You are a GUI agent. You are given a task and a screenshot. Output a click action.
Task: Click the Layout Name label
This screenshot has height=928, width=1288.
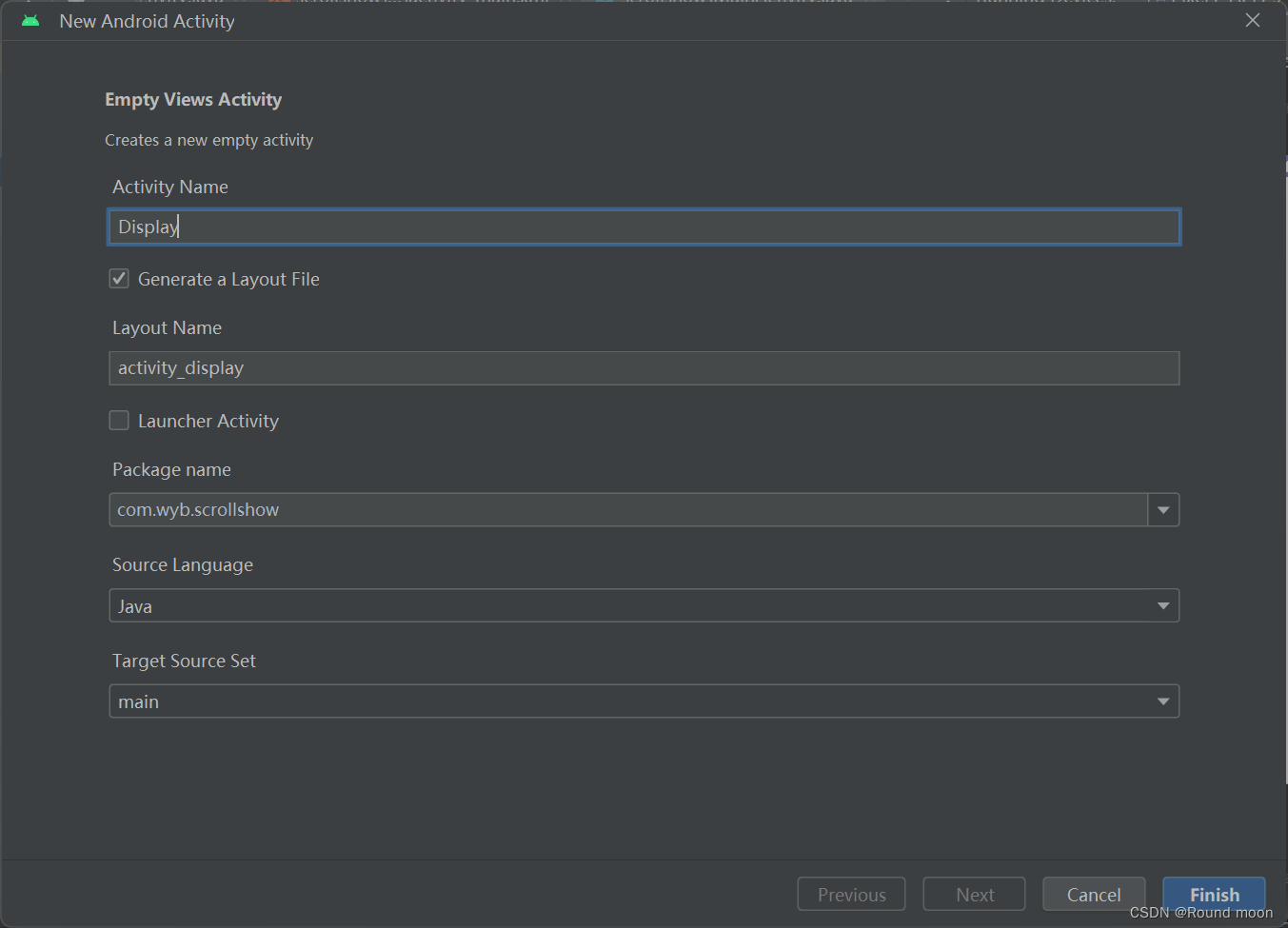click(167, 327)
